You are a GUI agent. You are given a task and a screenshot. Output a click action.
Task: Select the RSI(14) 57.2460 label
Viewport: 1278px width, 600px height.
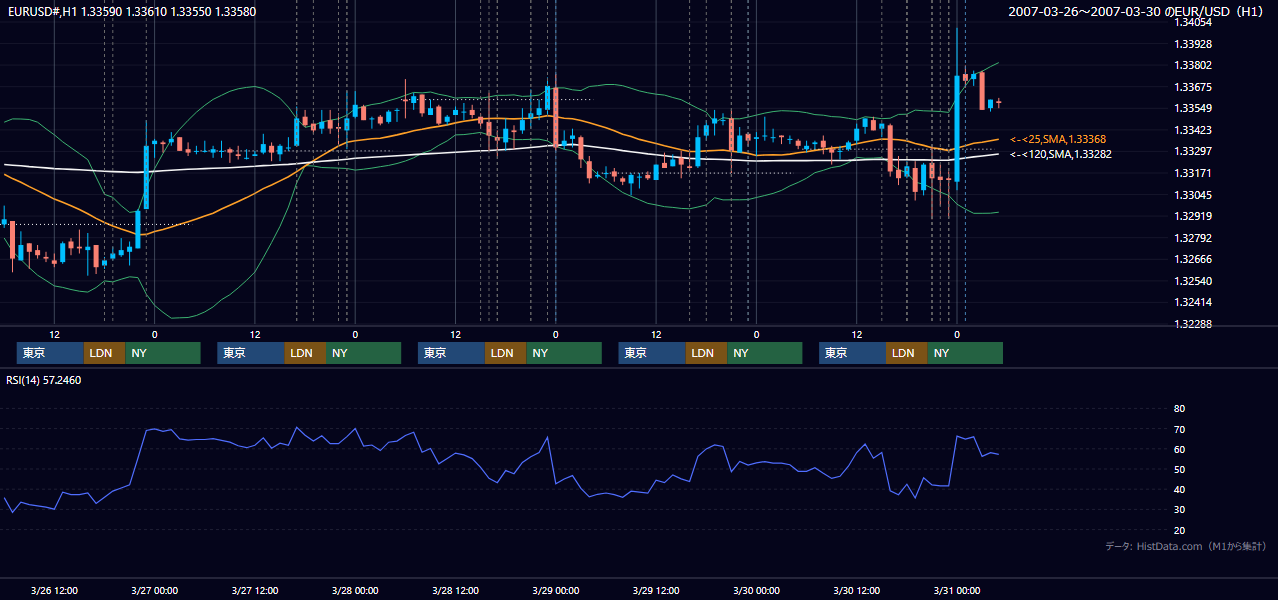tap(44, 380)
